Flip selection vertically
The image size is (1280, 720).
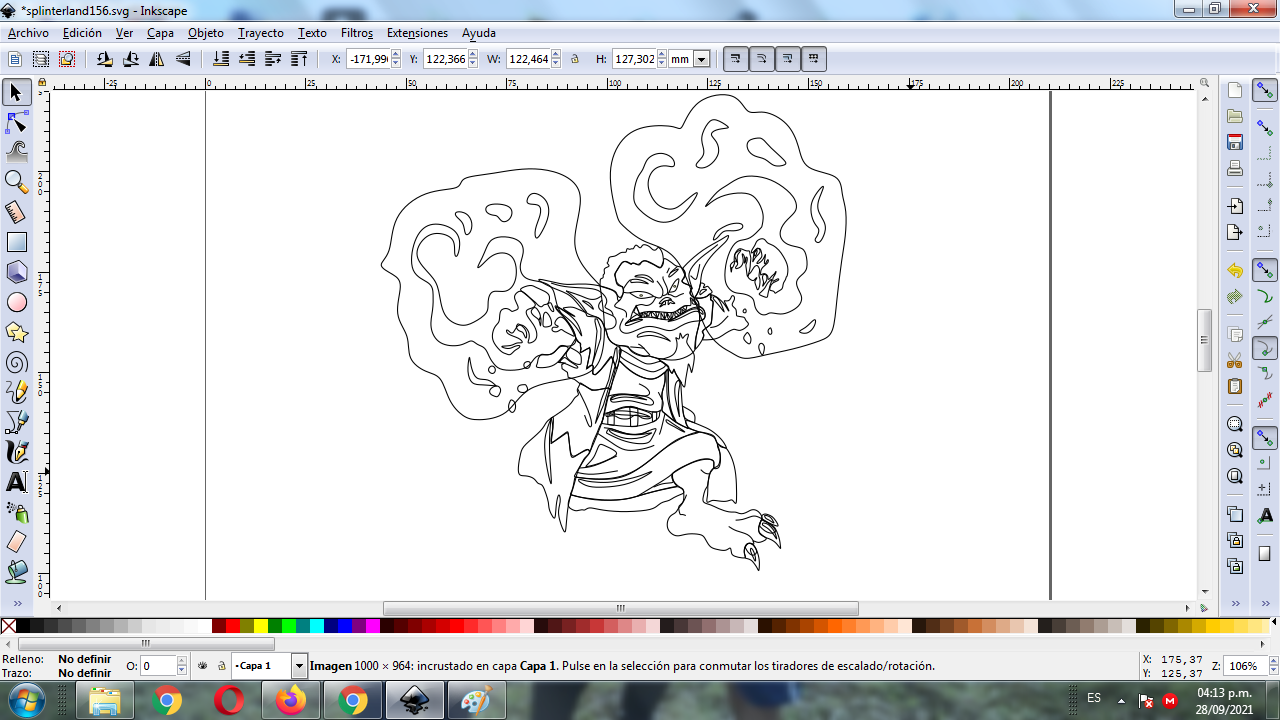pos(183,59)
